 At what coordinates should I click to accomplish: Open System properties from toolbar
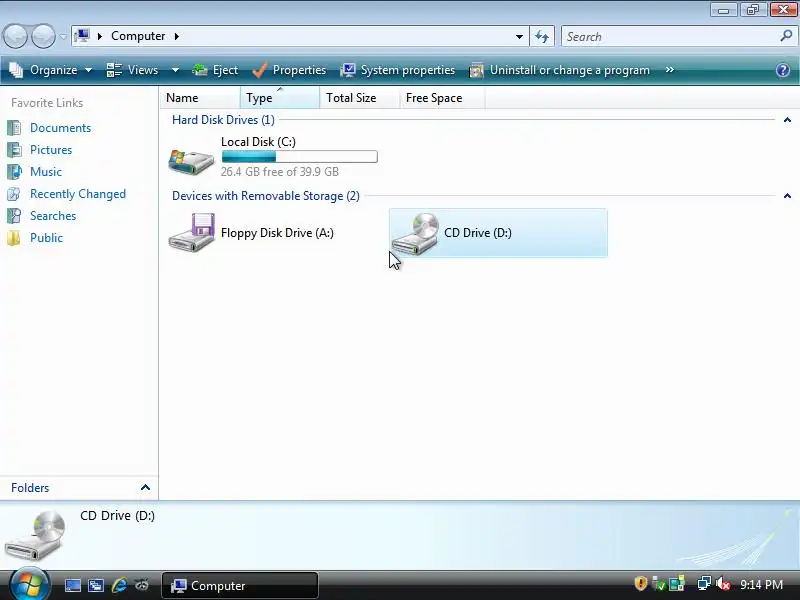tap(397, 70)
